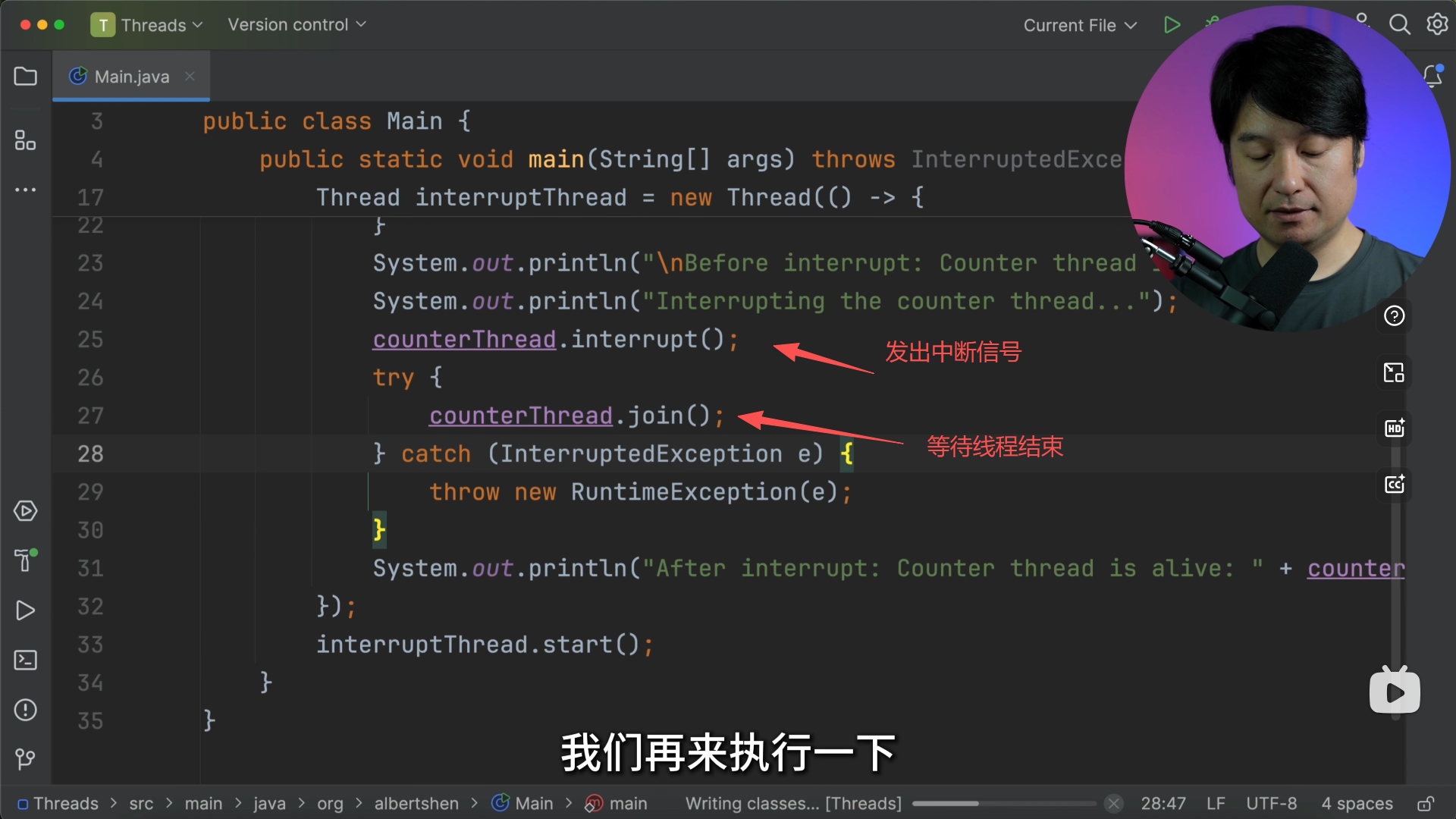Toggle the read-only lock in status bar
This screenshot has width=1456, height=819.
1426,804
